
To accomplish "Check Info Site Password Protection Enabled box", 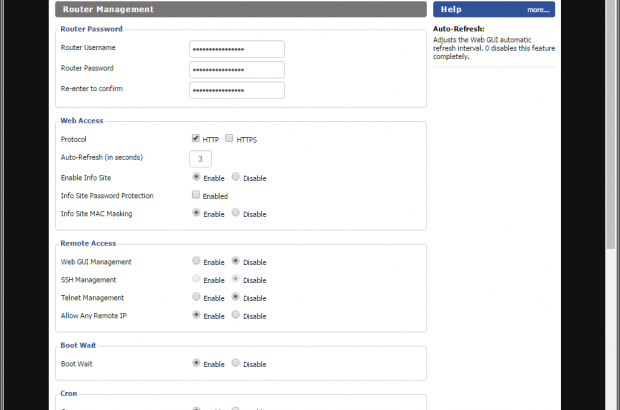I will click(x=196, y=195).
